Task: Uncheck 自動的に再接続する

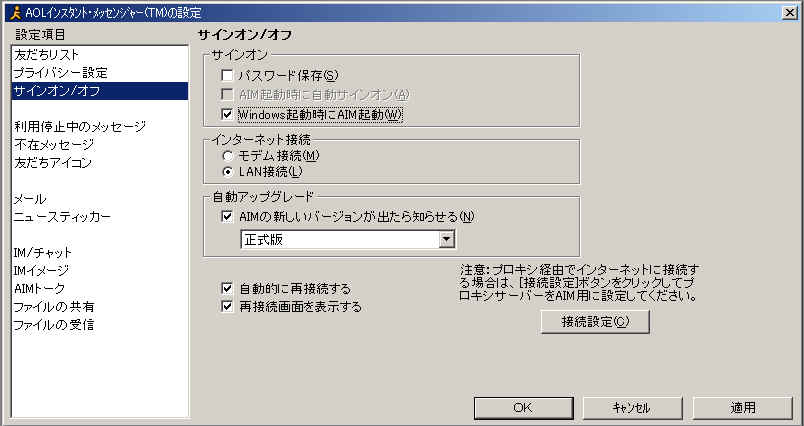Action: [x=227, y=288]
